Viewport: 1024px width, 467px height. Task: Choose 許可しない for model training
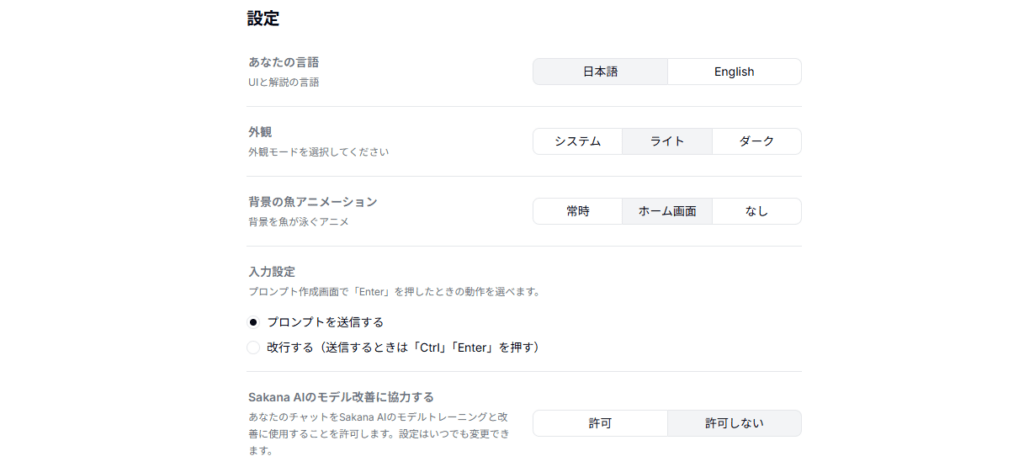[x=734, y=423]
